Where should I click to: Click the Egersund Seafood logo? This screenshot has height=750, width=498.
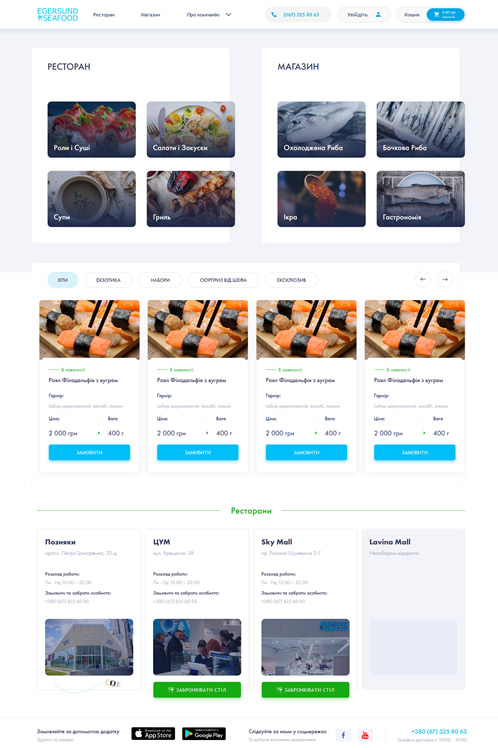pyautogui.click(x=57, y=14)
